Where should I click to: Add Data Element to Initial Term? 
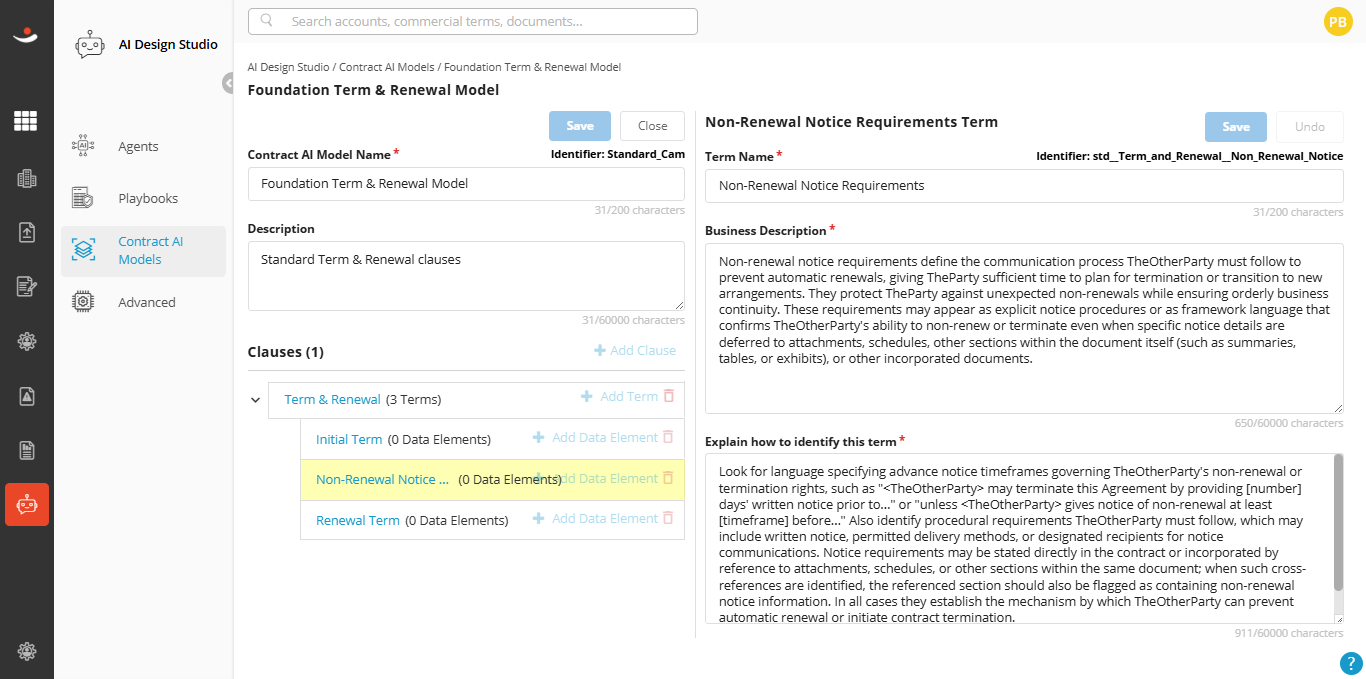595,437
